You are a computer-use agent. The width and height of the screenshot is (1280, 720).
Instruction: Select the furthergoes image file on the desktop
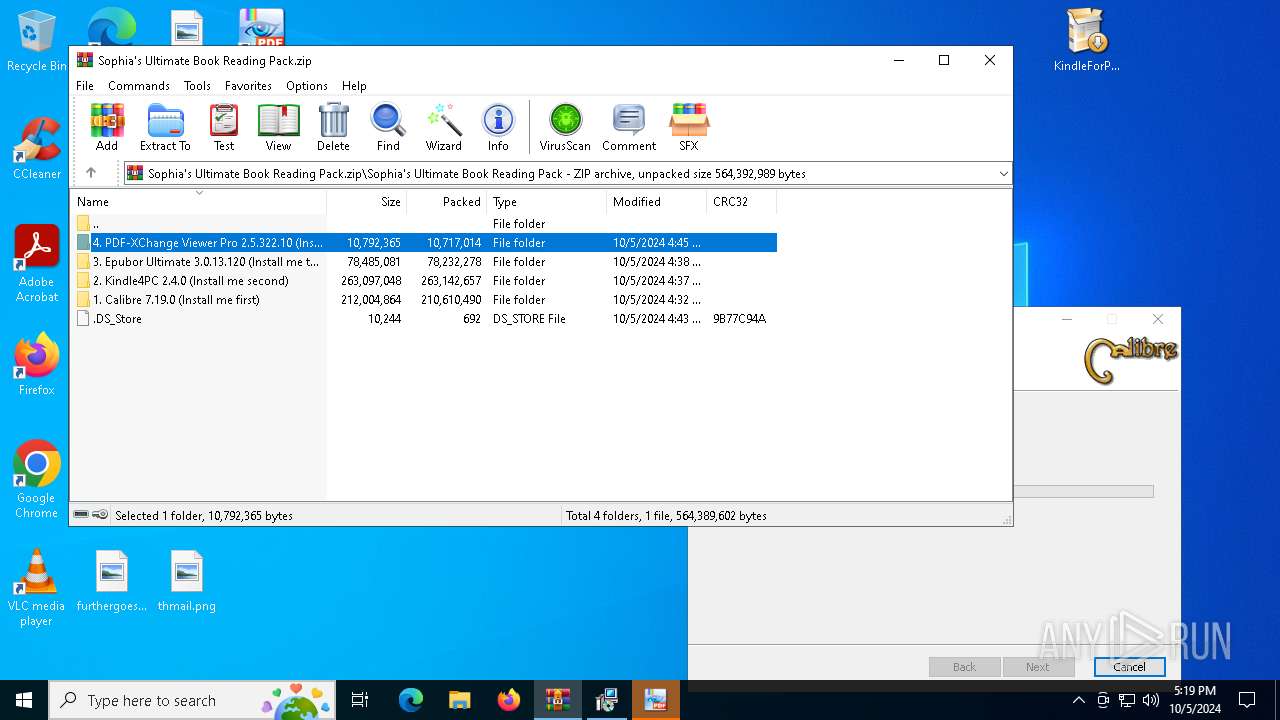click(x=112, y=581)
